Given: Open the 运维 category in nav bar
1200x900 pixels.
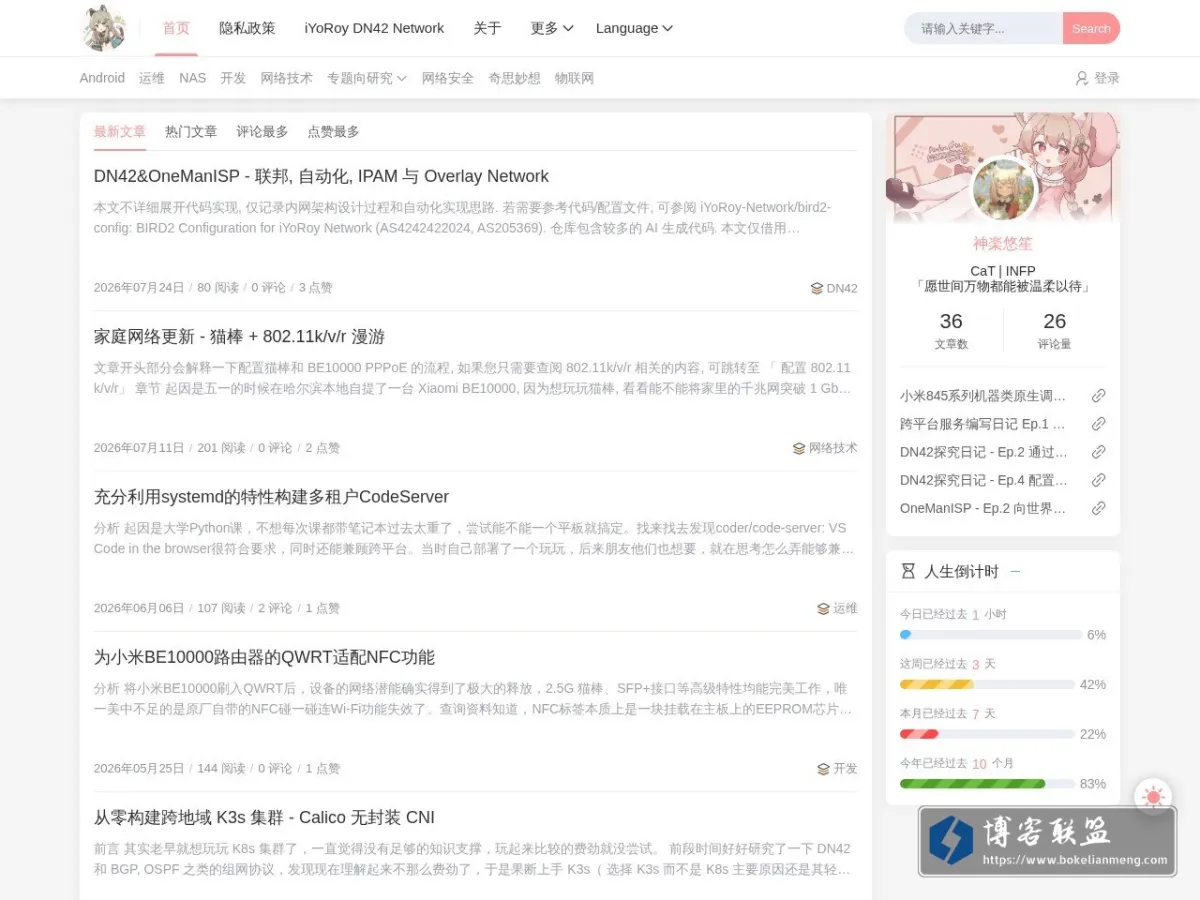Looking at the screenshot, I should (x=152, y=78).
